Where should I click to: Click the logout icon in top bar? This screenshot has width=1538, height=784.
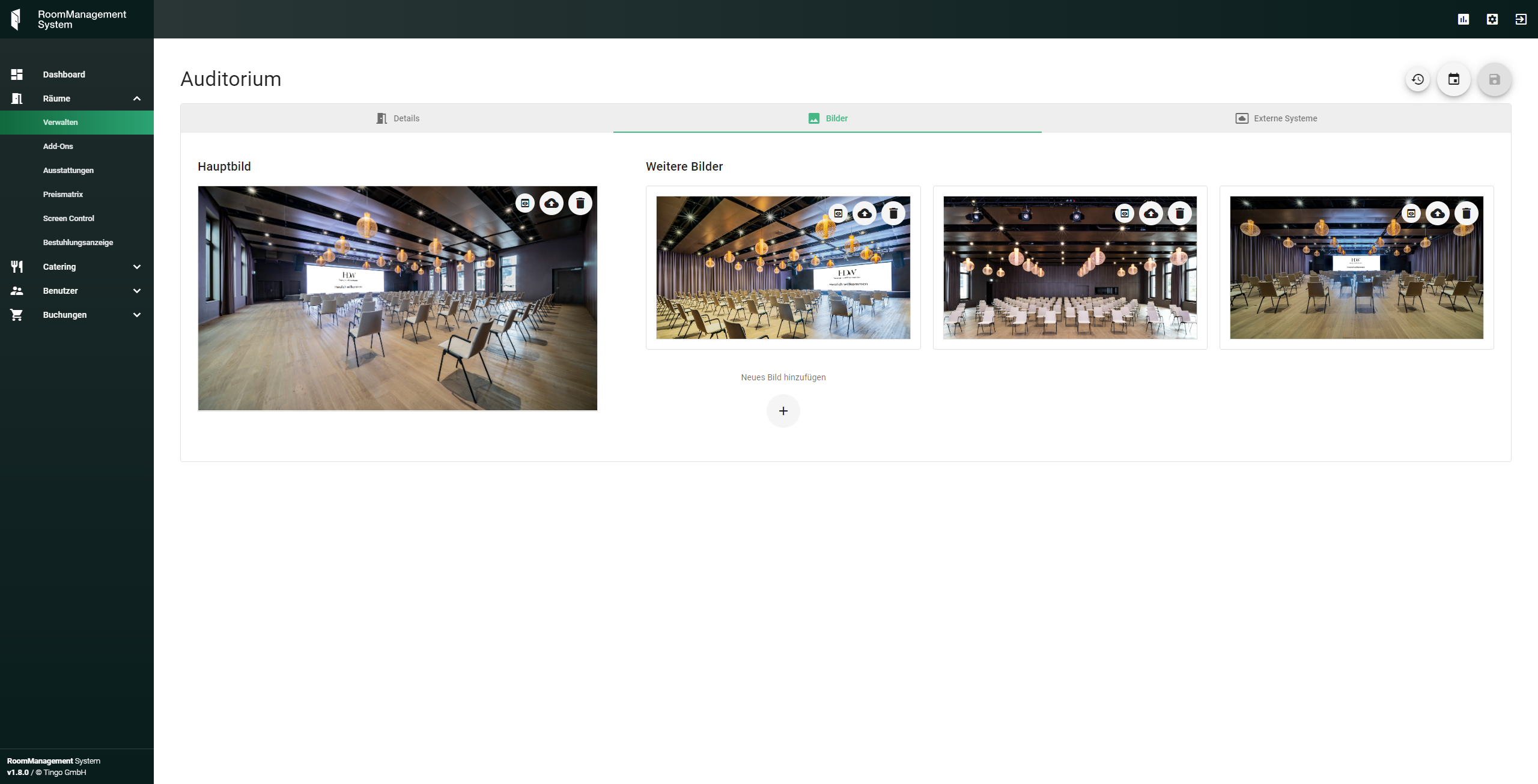[1521, 19]
